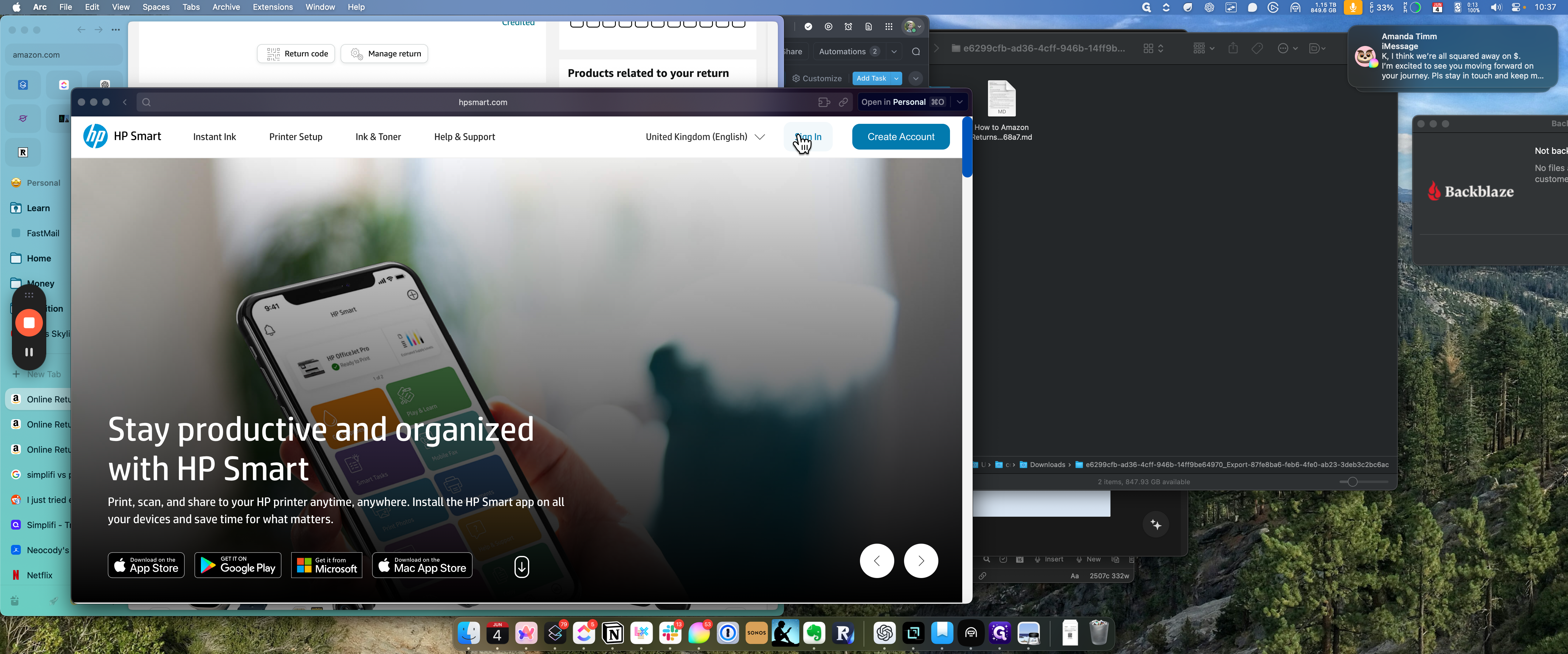Viewport: 1568px width, 654px height.
Task: Open 1Password from the Dock
Action: (728, 633)
